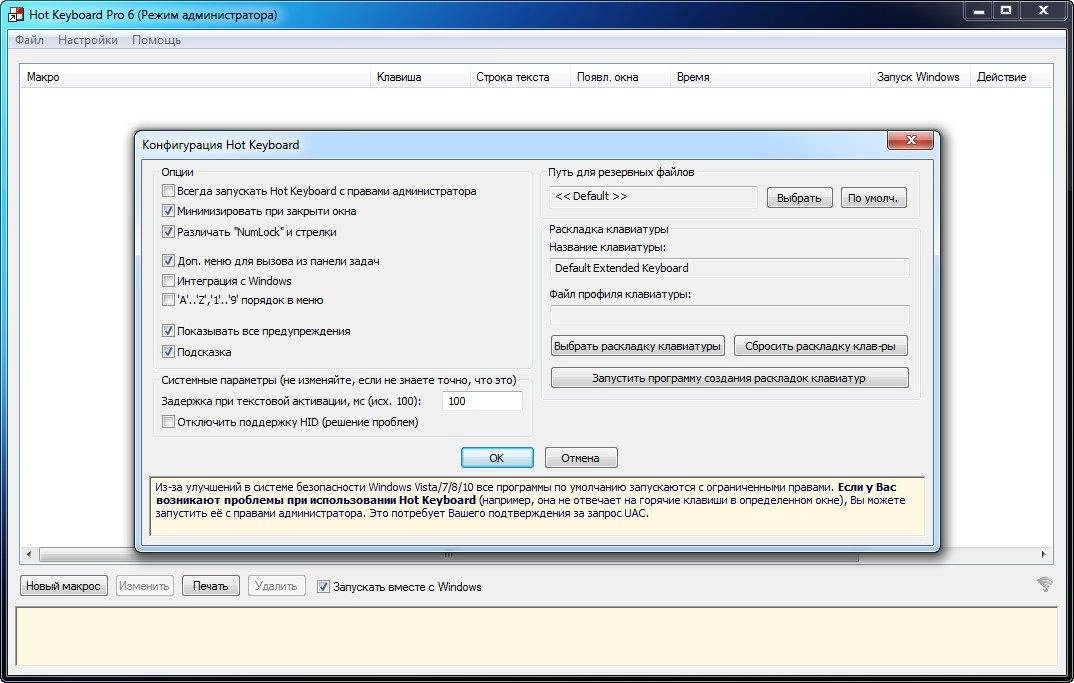Sort by the Макро column header
This screenshot has width=1074, height=683.
click(x=195, y=77)
